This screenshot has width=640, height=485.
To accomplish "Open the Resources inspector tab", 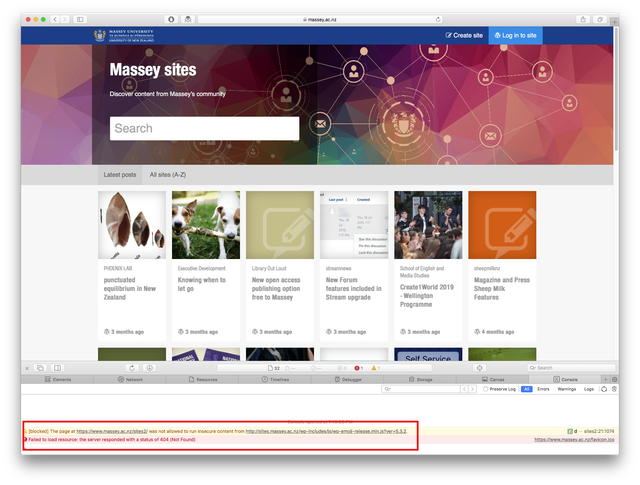I will (203, 379).
